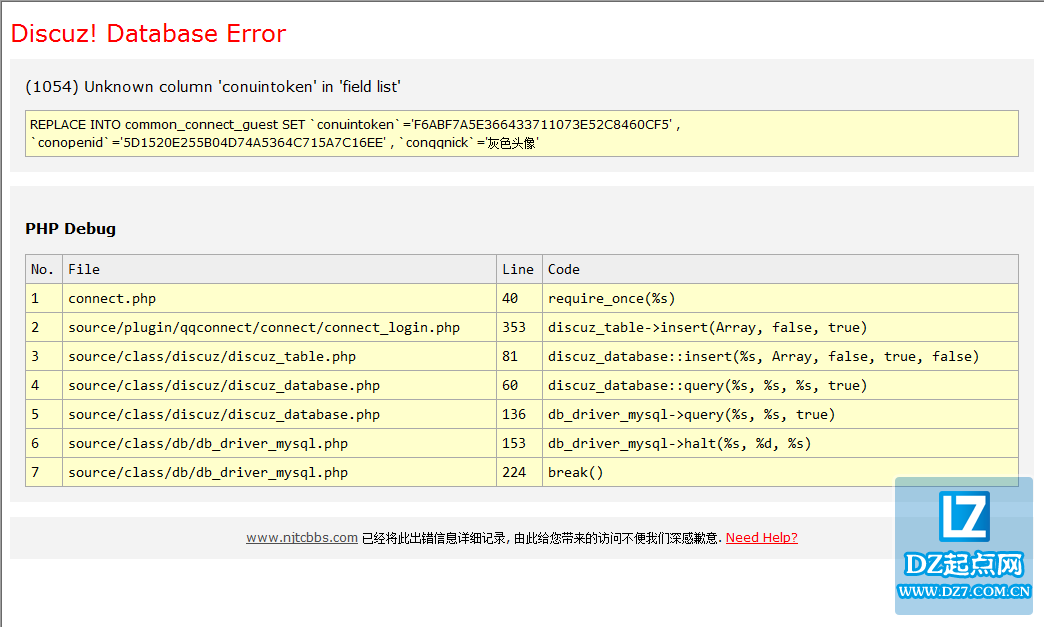Click the 'No.' column header

tap(44, 270)
